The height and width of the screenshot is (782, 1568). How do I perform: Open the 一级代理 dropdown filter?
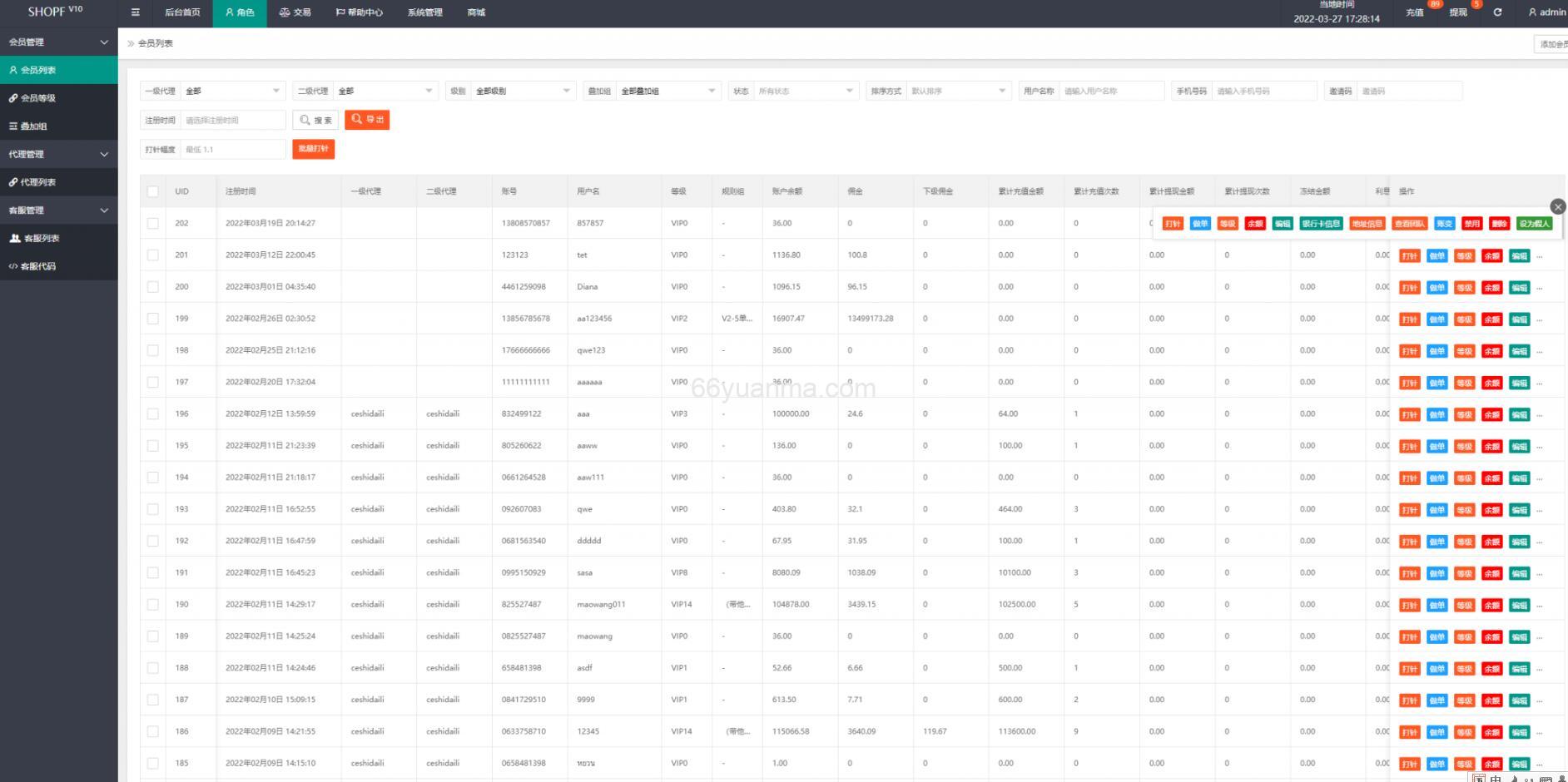coord(233,91)
